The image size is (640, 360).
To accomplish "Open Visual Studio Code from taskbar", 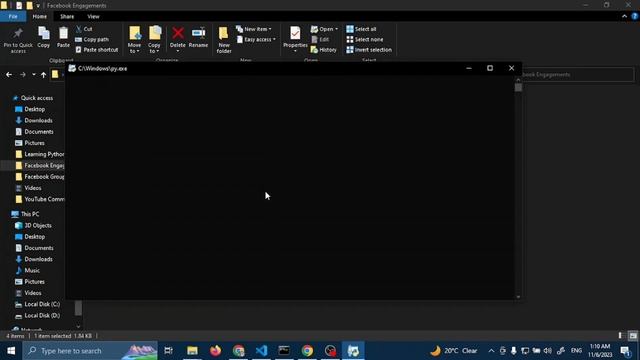I will 261,351.
